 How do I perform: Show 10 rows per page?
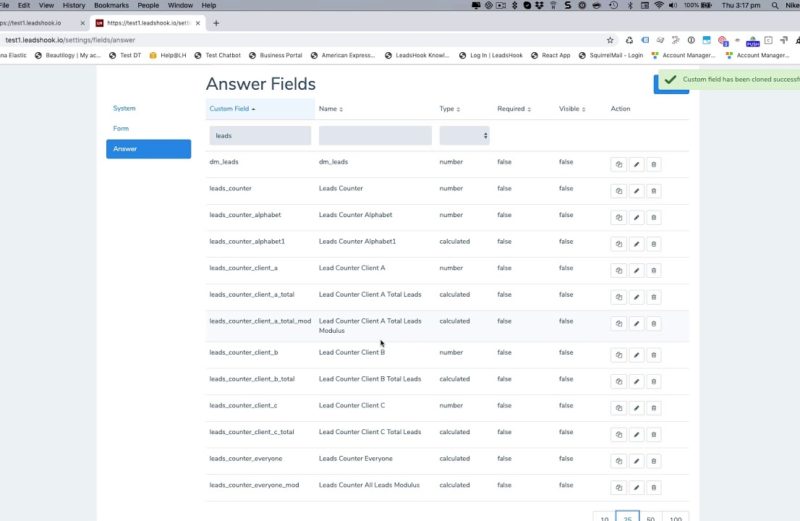[604, 516]
